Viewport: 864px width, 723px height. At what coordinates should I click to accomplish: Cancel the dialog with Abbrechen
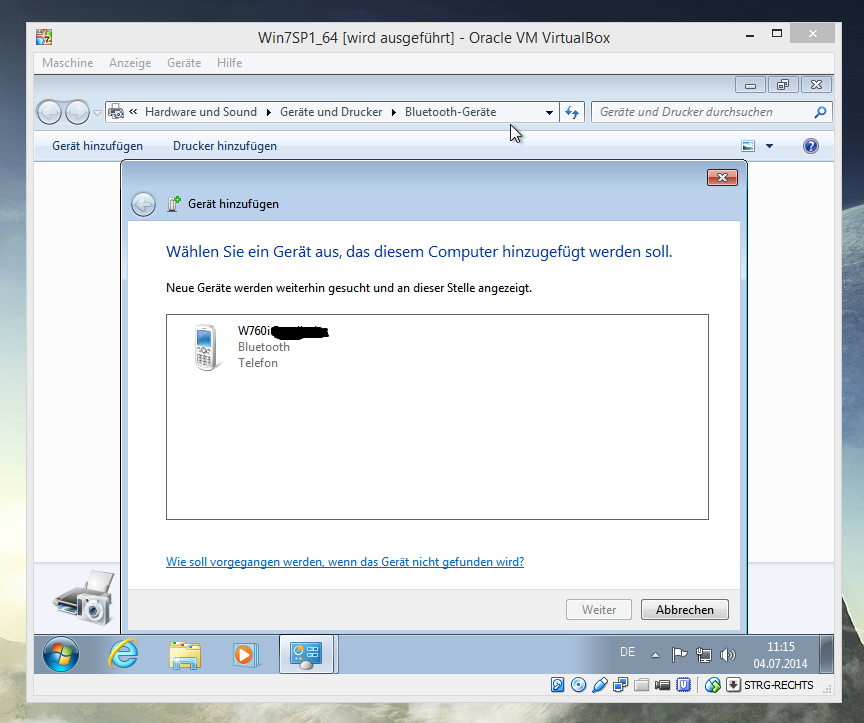coord(684,609)
